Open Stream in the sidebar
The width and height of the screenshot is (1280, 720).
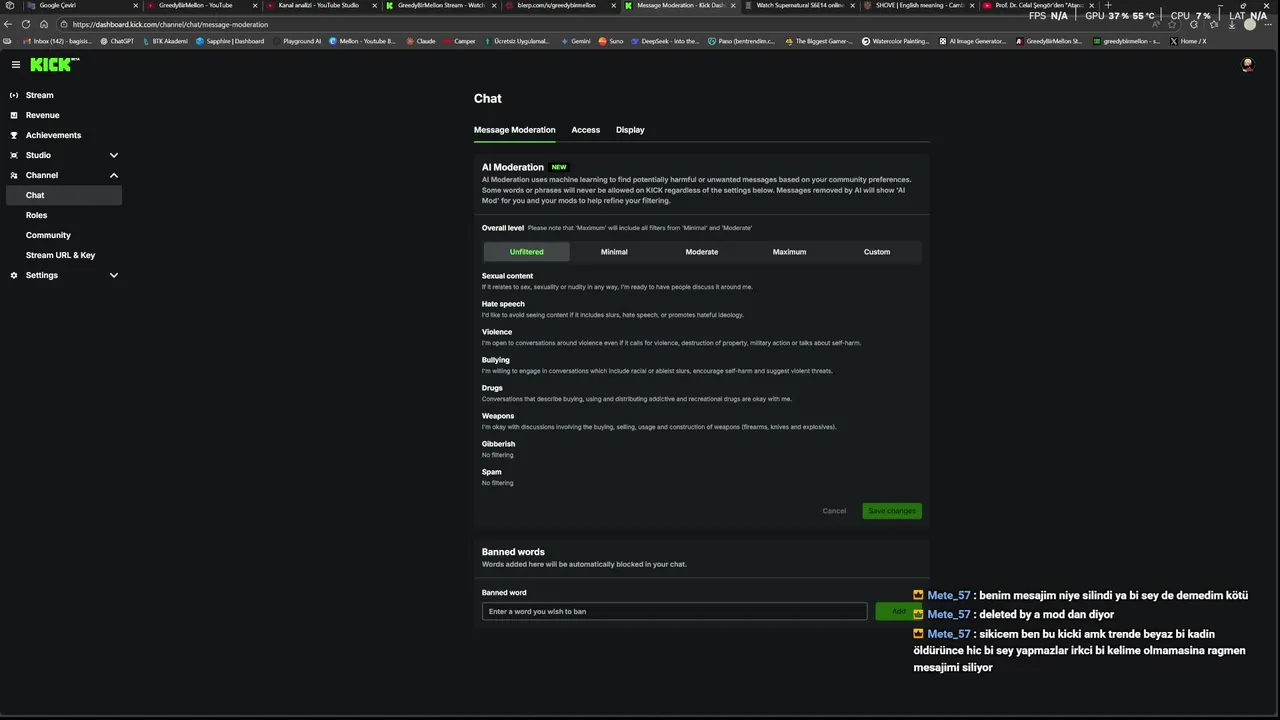pos(40,95)
